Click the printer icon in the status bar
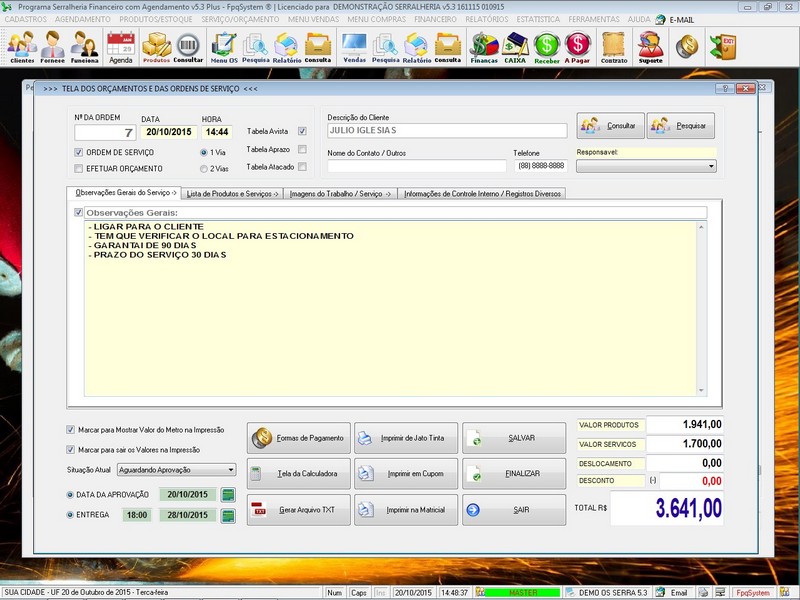The width and height of the screenshot is (800, 600). click(x=704, y=592)
